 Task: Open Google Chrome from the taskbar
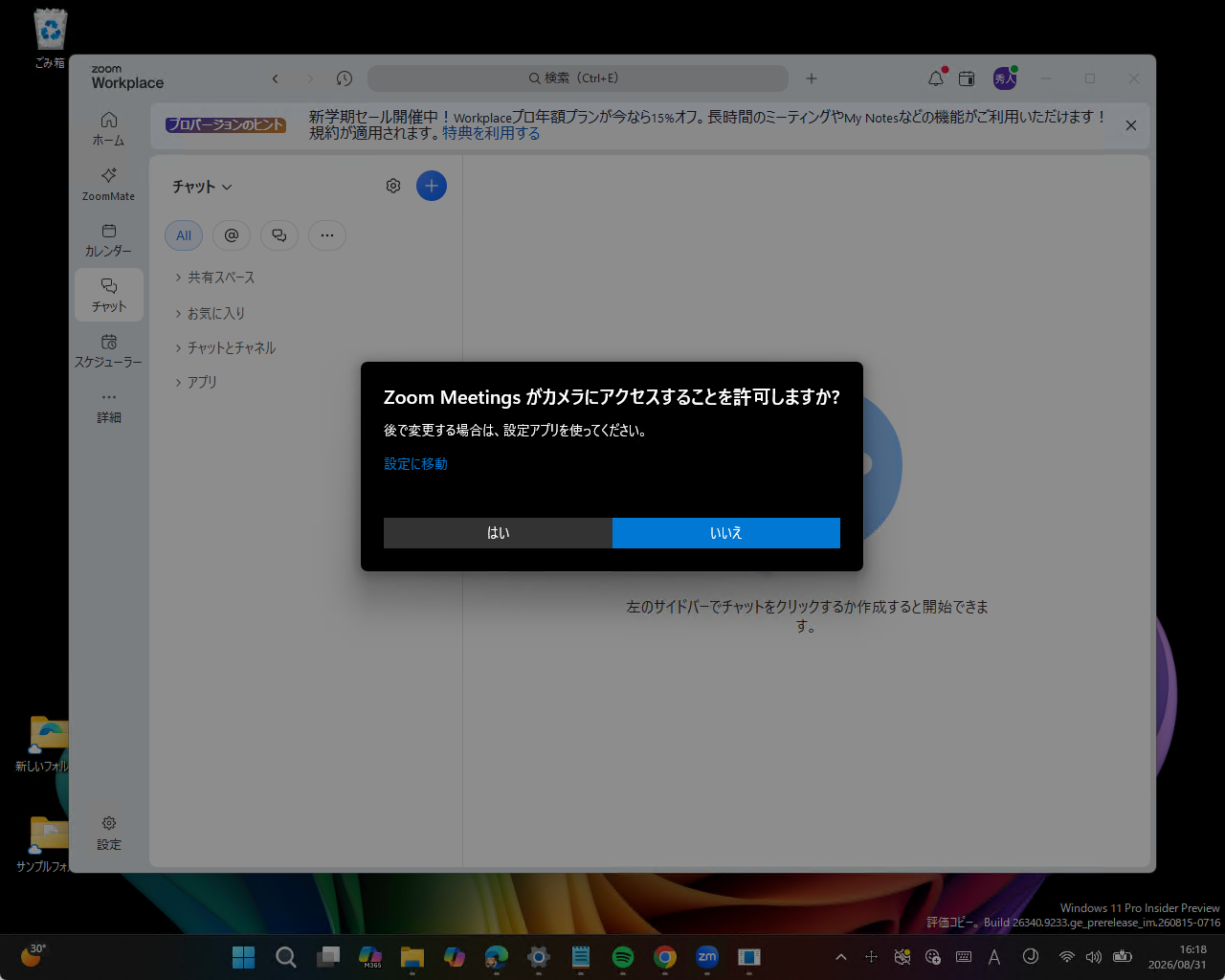pyautogui.click(x=665, y=957)
